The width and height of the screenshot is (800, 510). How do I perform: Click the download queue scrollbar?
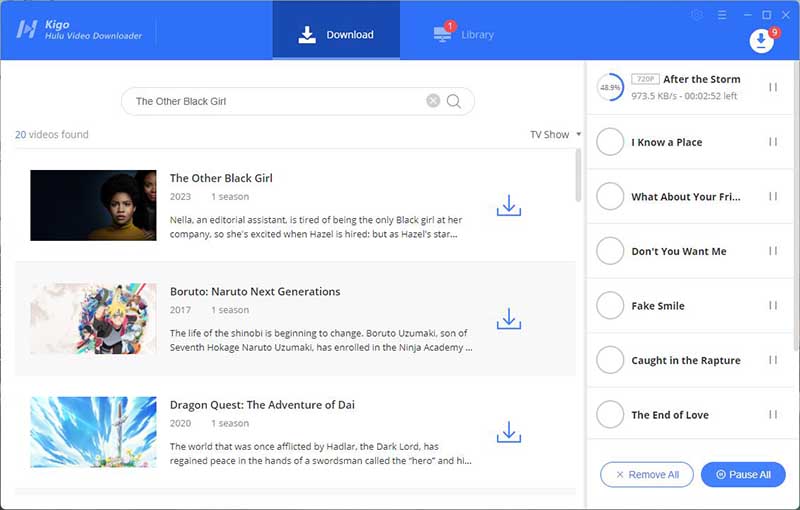point(796,206)
